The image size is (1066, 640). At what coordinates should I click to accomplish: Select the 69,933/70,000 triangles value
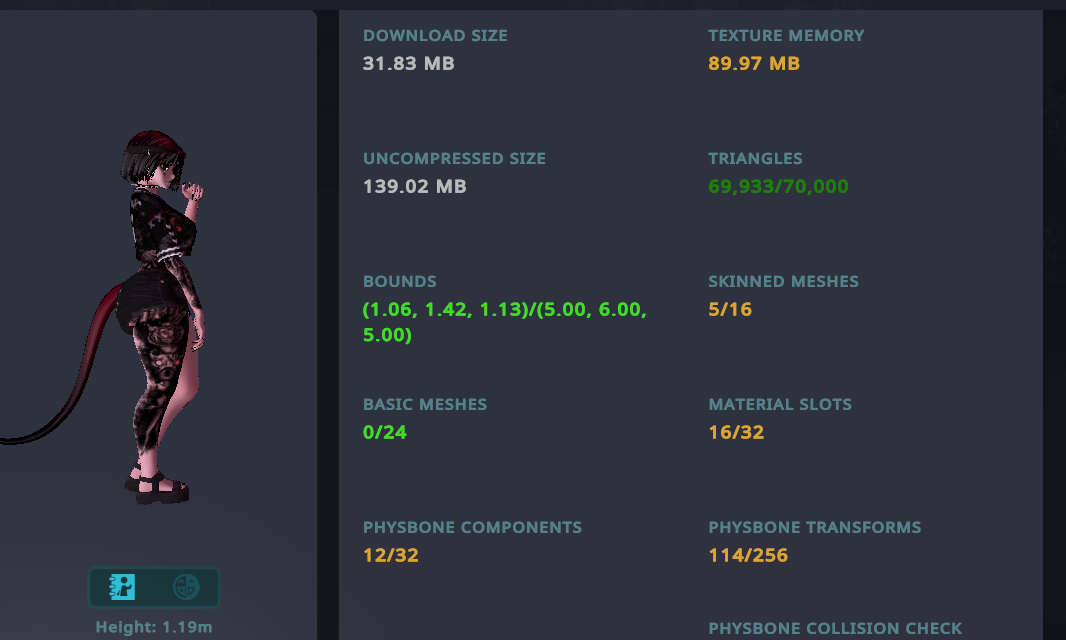778,186
